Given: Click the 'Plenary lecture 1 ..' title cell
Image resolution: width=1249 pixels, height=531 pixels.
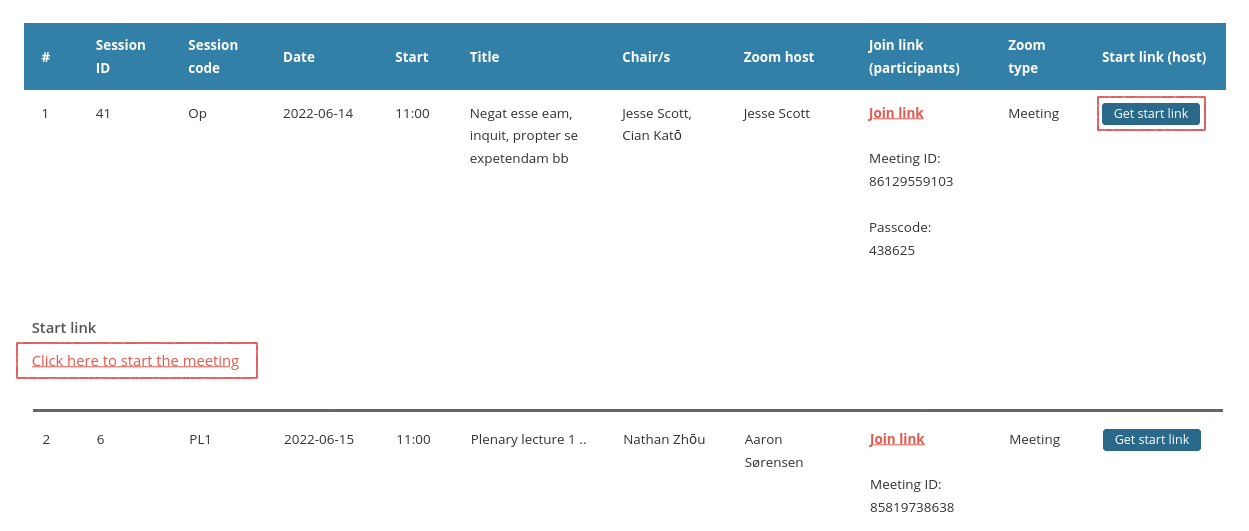Looking at the screenshot, I should tap(528, 439).
